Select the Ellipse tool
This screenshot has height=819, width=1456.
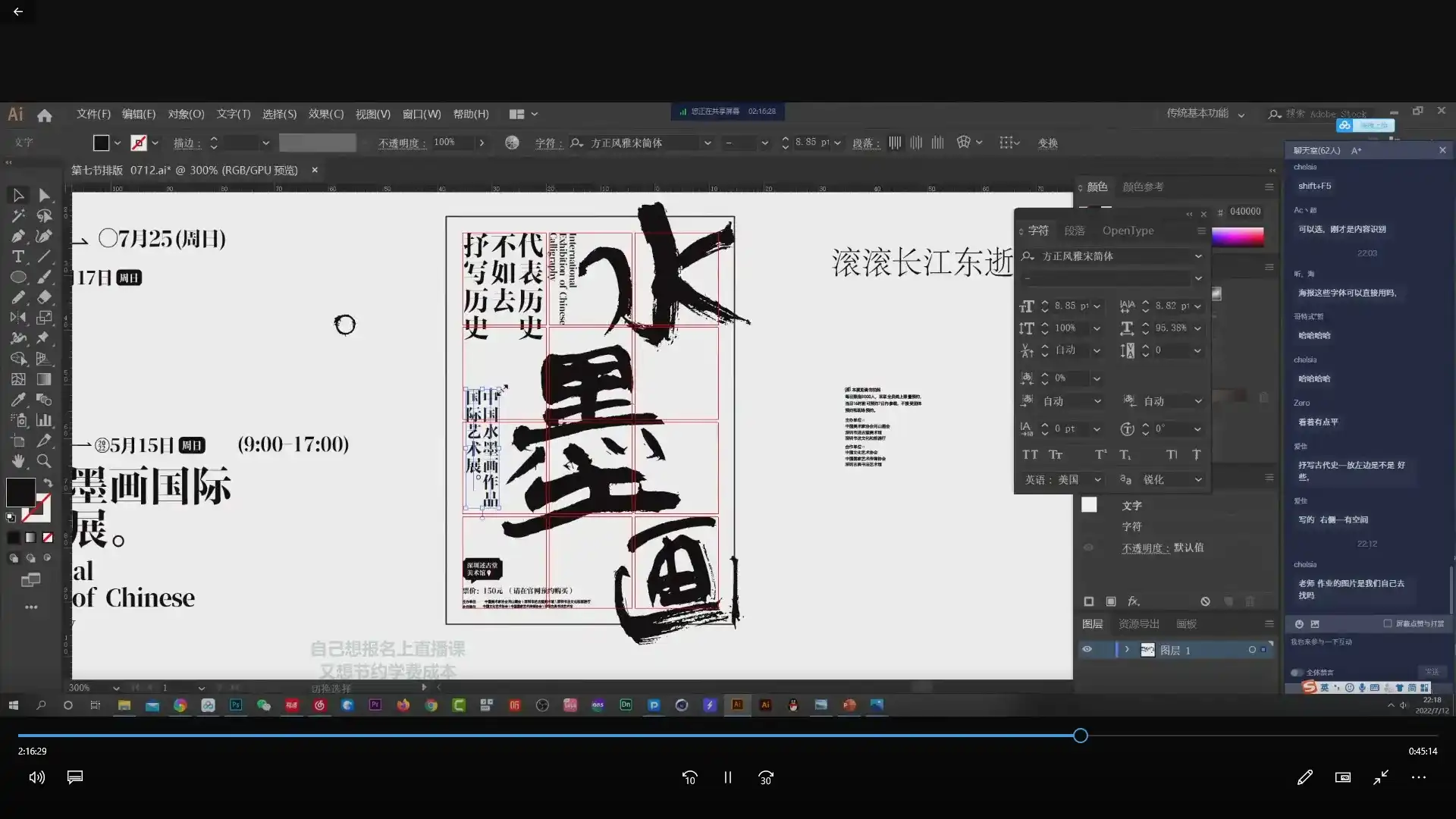(x=17, y=277)
